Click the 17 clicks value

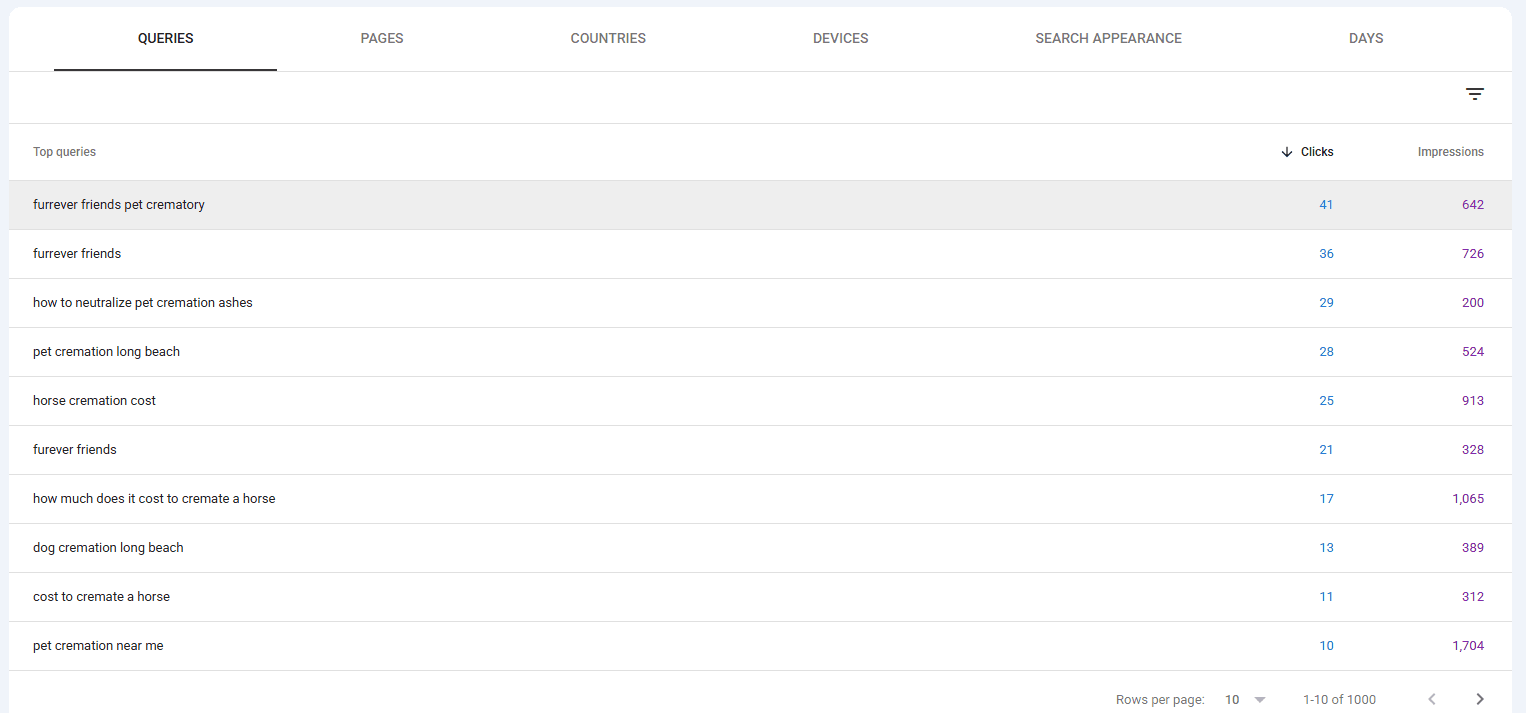click(1326, 499)
